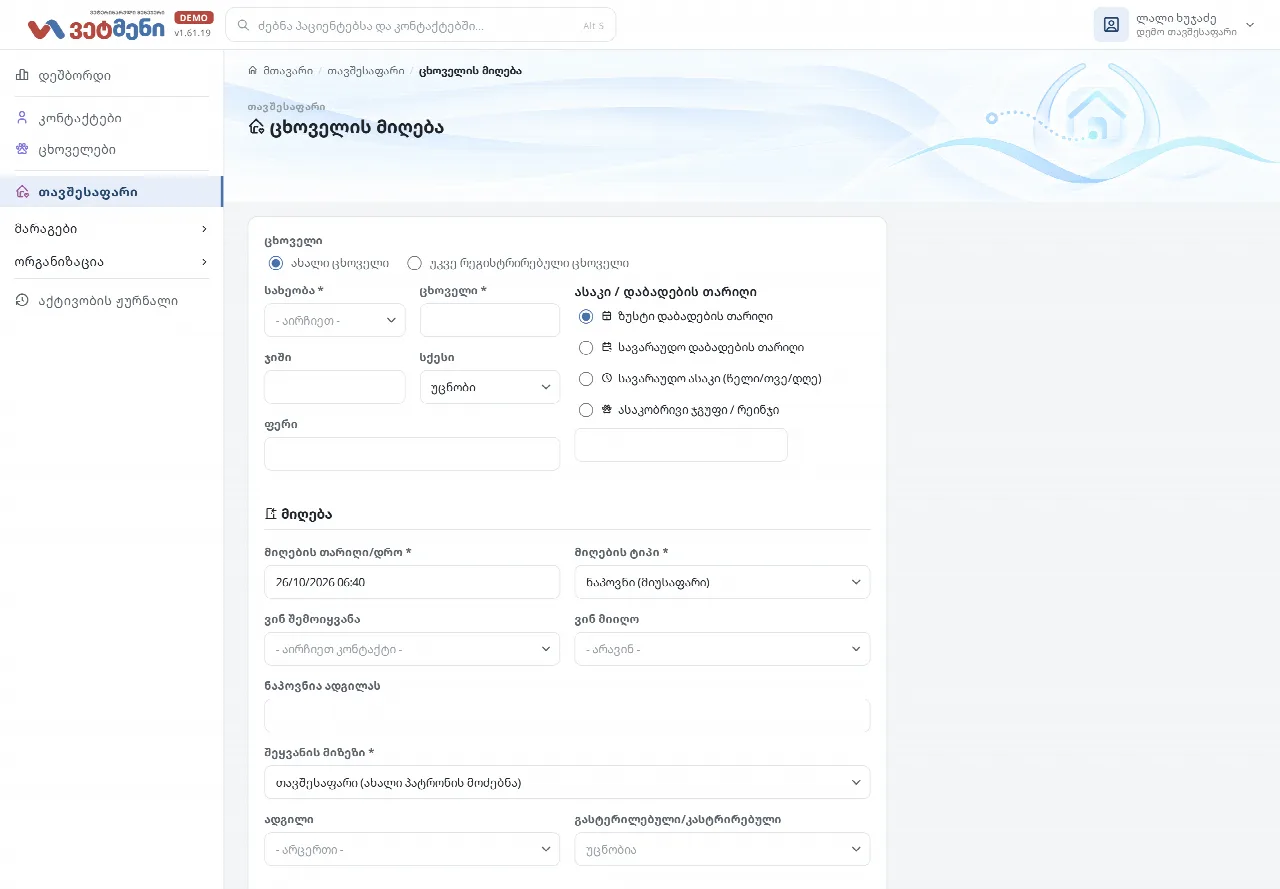This screenshot has width=1280, height=889.
Task: Click the აქტივობის ჟურნალი history icon
Action: coord(22,300)
